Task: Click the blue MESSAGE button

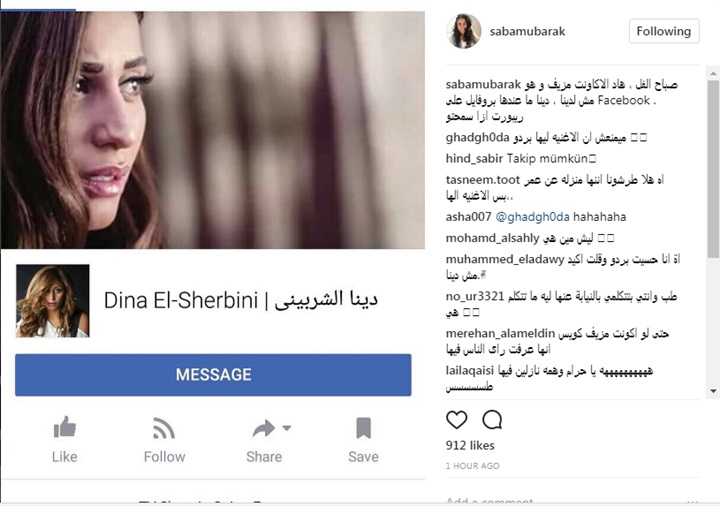Action: (x=213, y=375)
